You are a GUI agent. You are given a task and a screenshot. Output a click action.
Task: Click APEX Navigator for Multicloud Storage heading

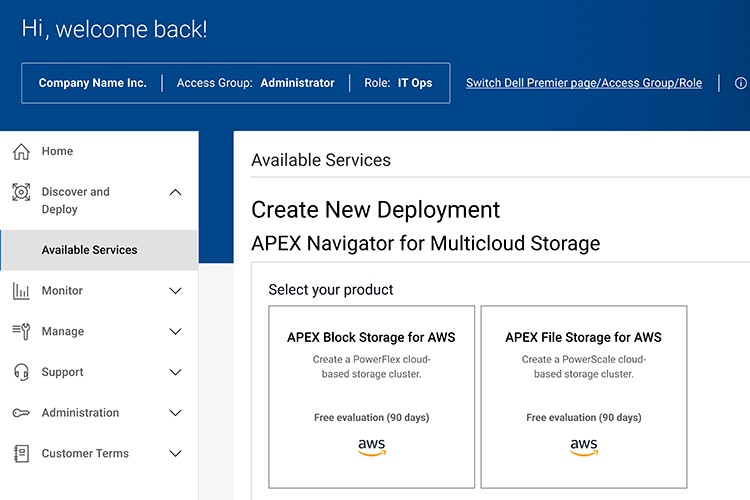point(426,243)
